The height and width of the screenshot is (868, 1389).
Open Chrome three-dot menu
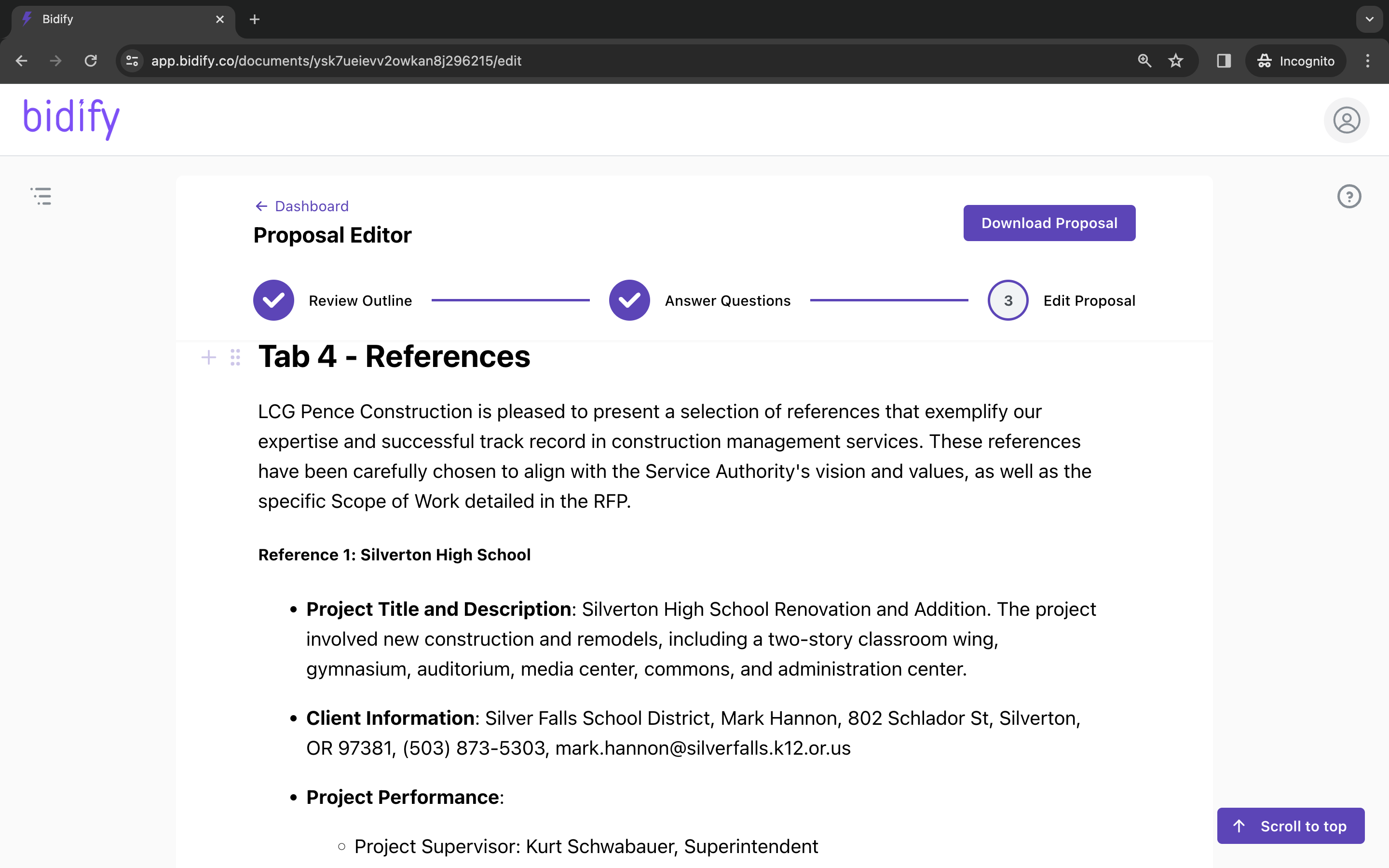1368,61
